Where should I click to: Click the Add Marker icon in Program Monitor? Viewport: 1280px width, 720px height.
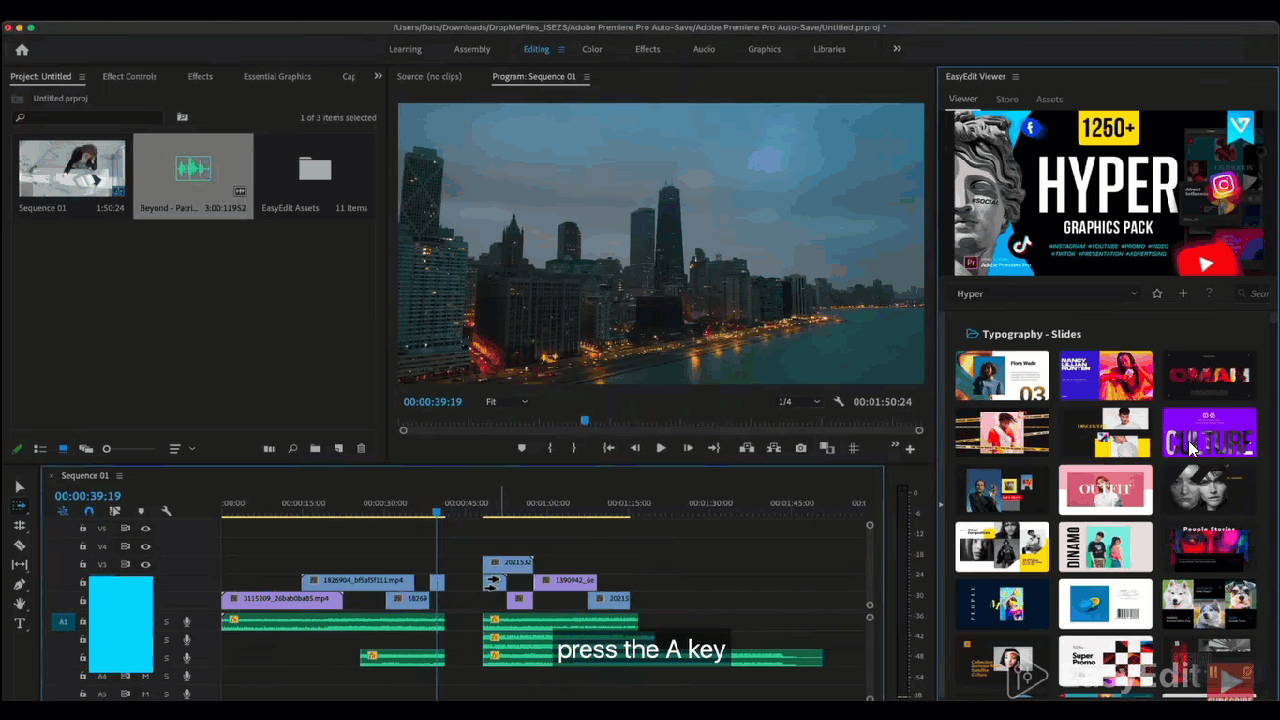click(x=521, y=448)
